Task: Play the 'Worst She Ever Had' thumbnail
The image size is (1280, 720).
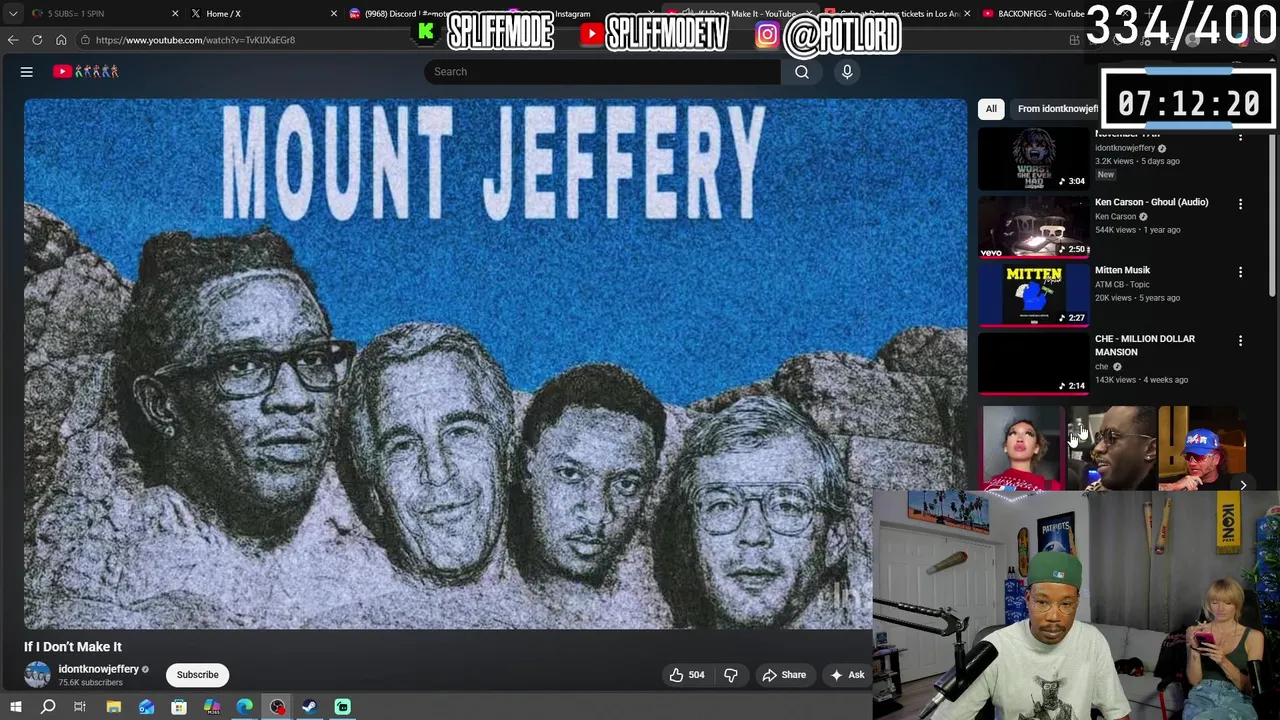Action: (1033, 158)
